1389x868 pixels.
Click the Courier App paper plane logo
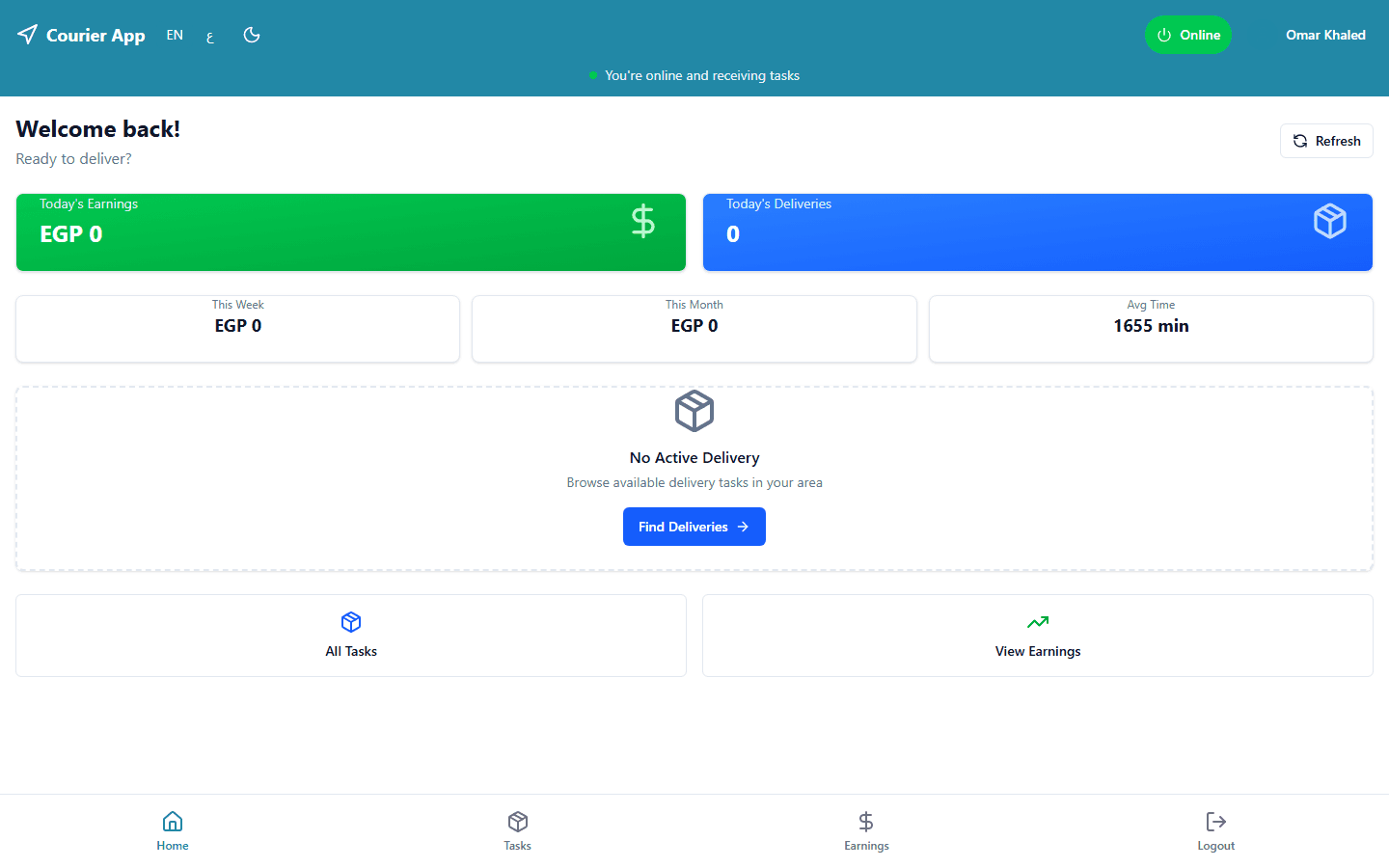27,35
